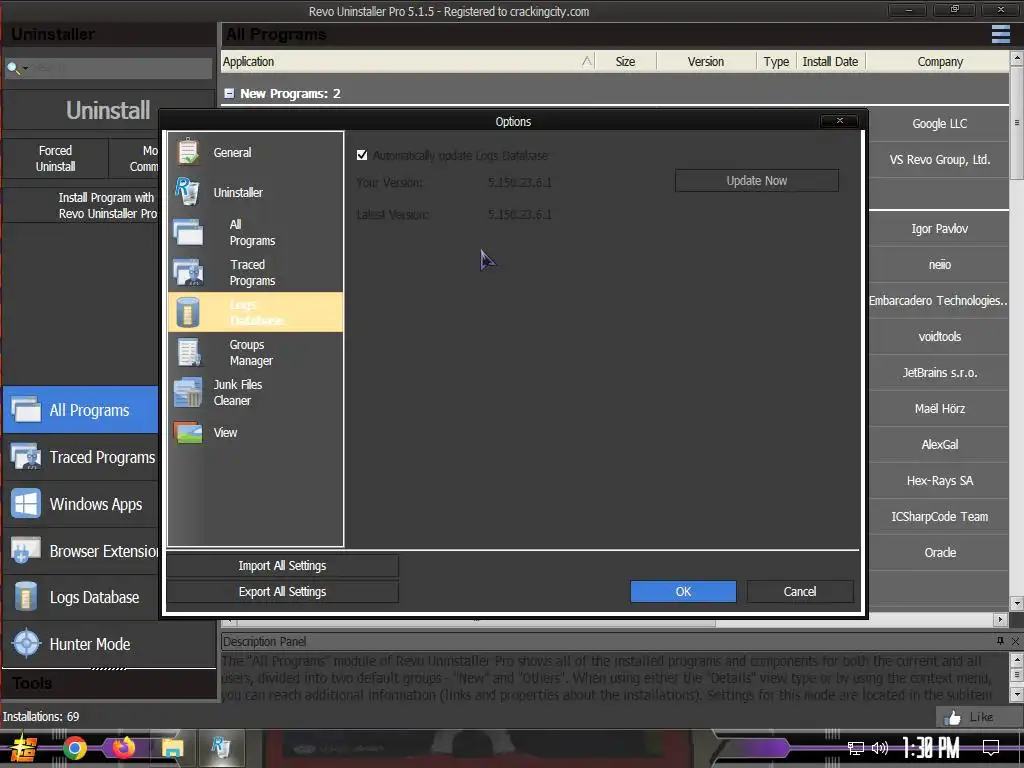
Task: Click Update Now button
Action: [x=756, y=181]
